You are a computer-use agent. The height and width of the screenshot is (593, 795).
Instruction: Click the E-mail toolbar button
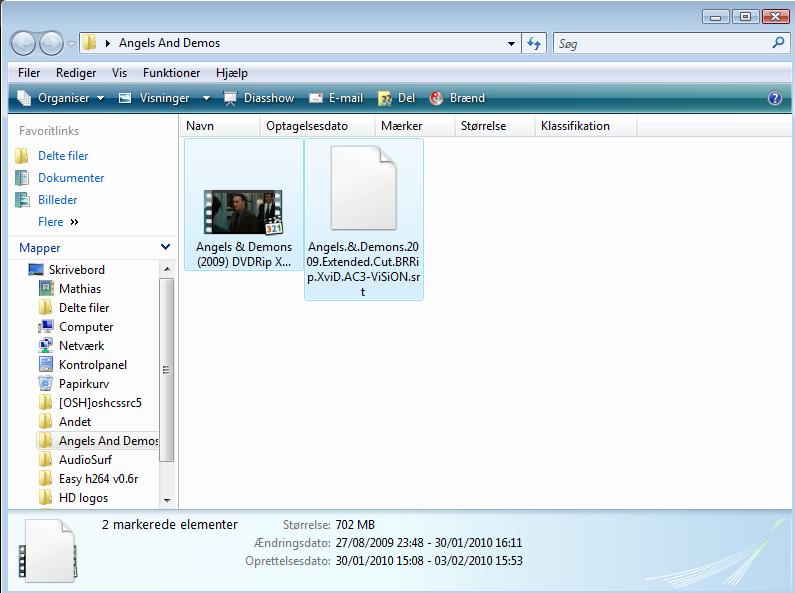pyautogui.click(x=336, y=98)
